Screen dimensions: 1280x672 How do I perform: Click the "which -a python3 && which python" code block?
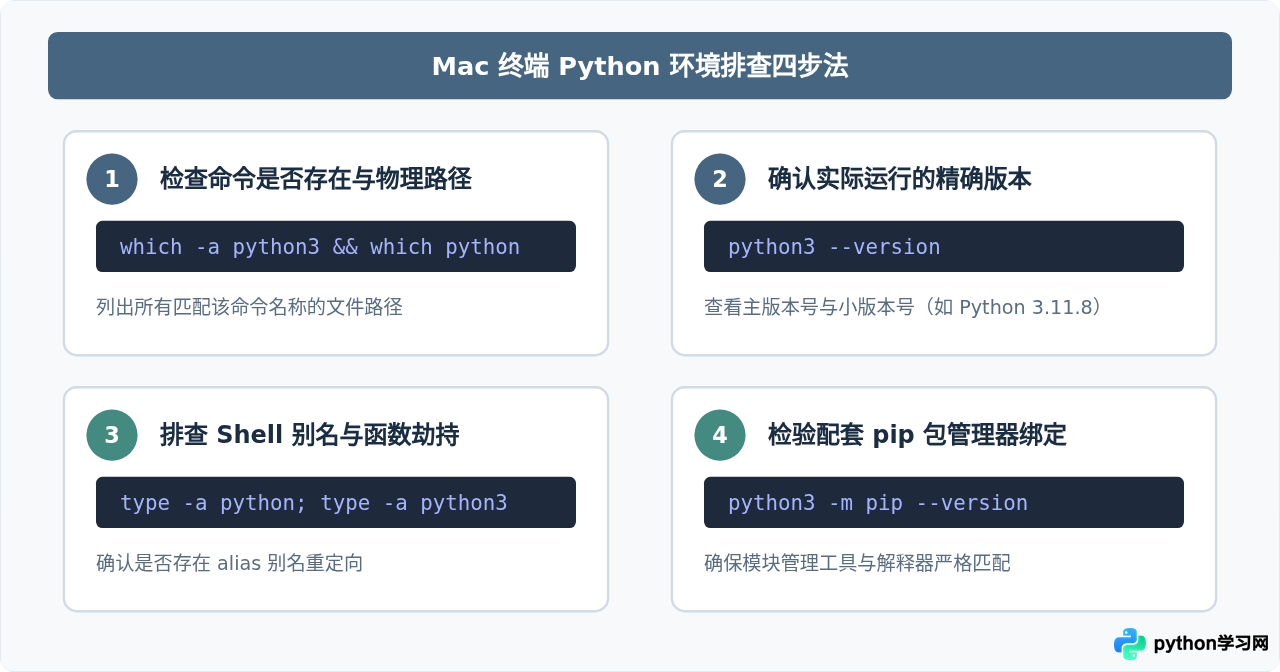tap(336, 246)
